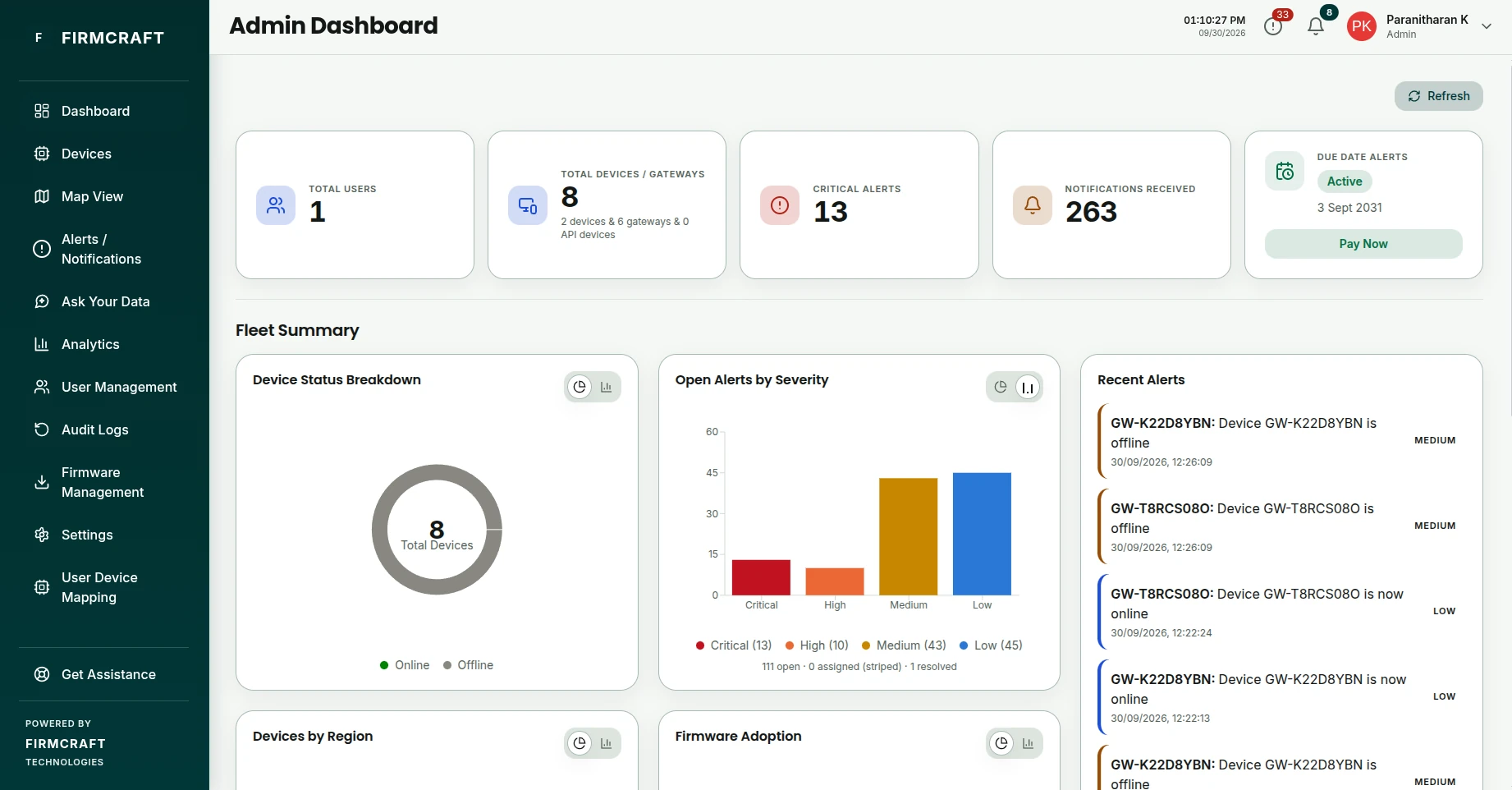This screenshot has height=790, width=1512.
Task: Click the PK user avatar
Action: pos(1362,26)
